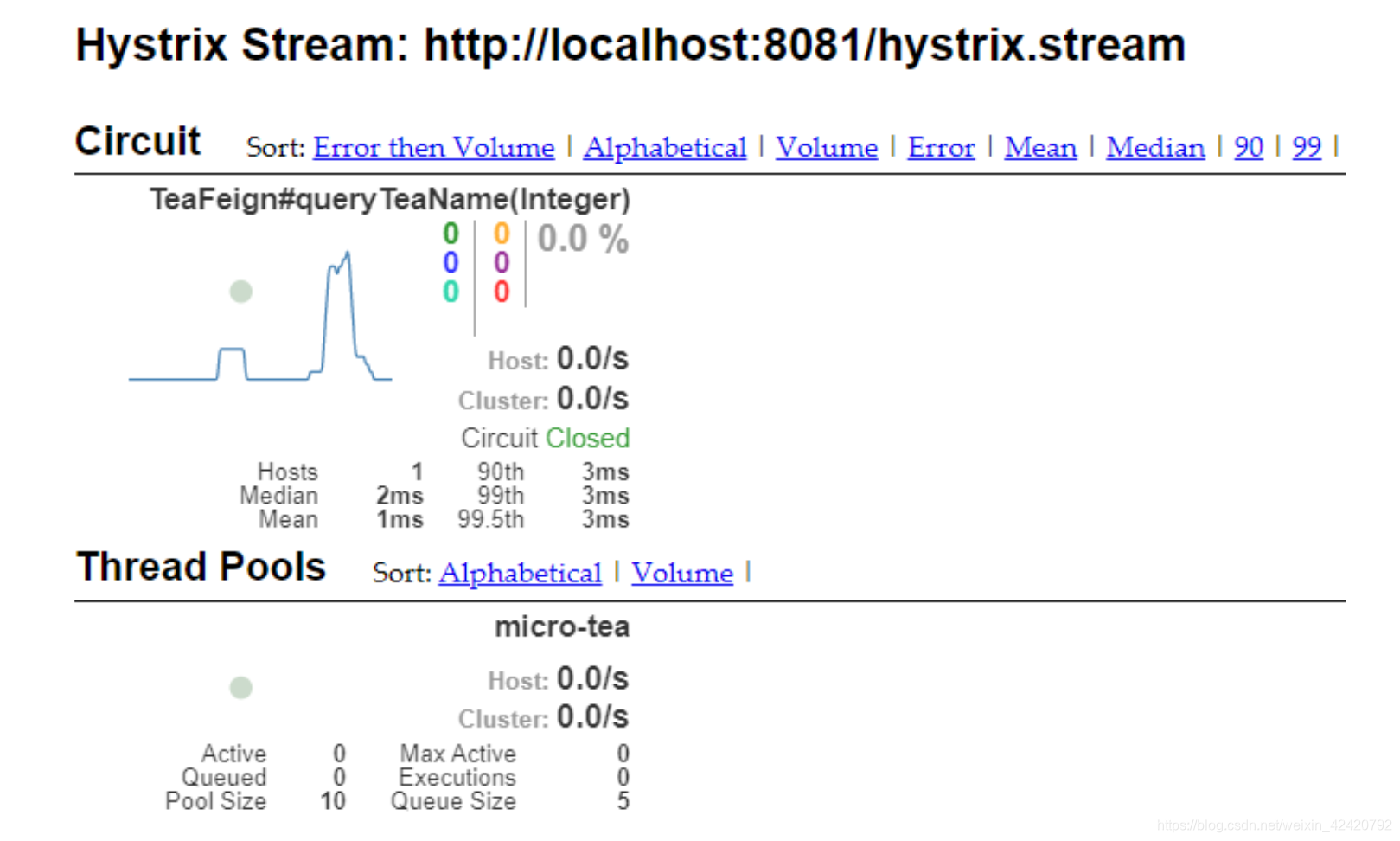Sort circuits by Volume link
Image resolution: width=1400 pixels, height=841 pixels.
pos(827,148)
